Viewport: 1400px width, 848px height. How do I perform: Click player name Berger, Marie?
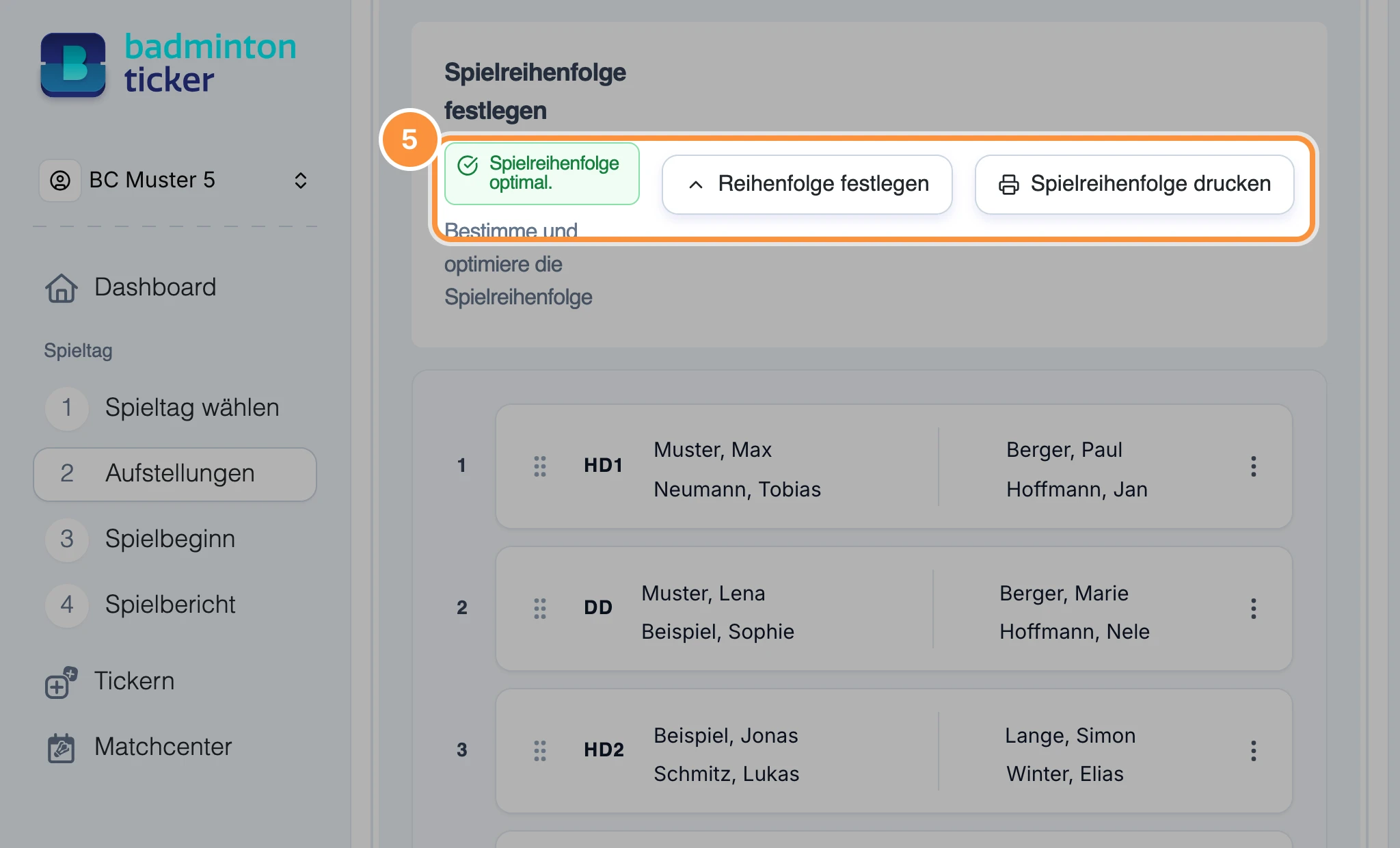click(x=1064, y=594)
